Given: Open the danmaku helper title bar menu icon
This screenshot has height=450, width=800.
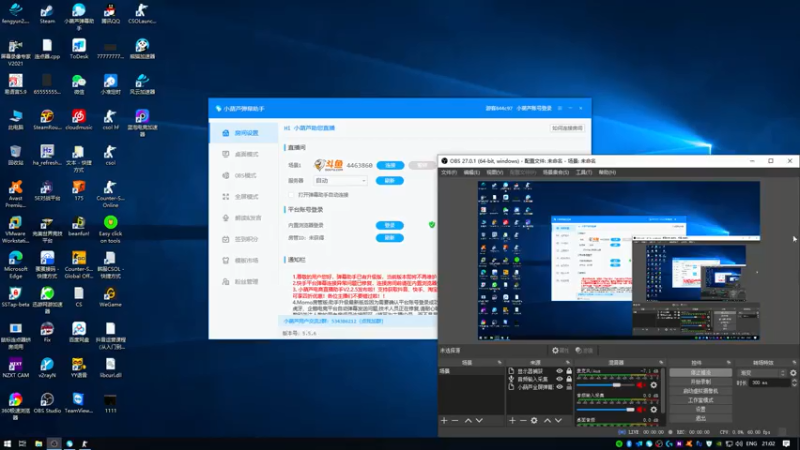Looking at the screenshot, I should [560, 108].
